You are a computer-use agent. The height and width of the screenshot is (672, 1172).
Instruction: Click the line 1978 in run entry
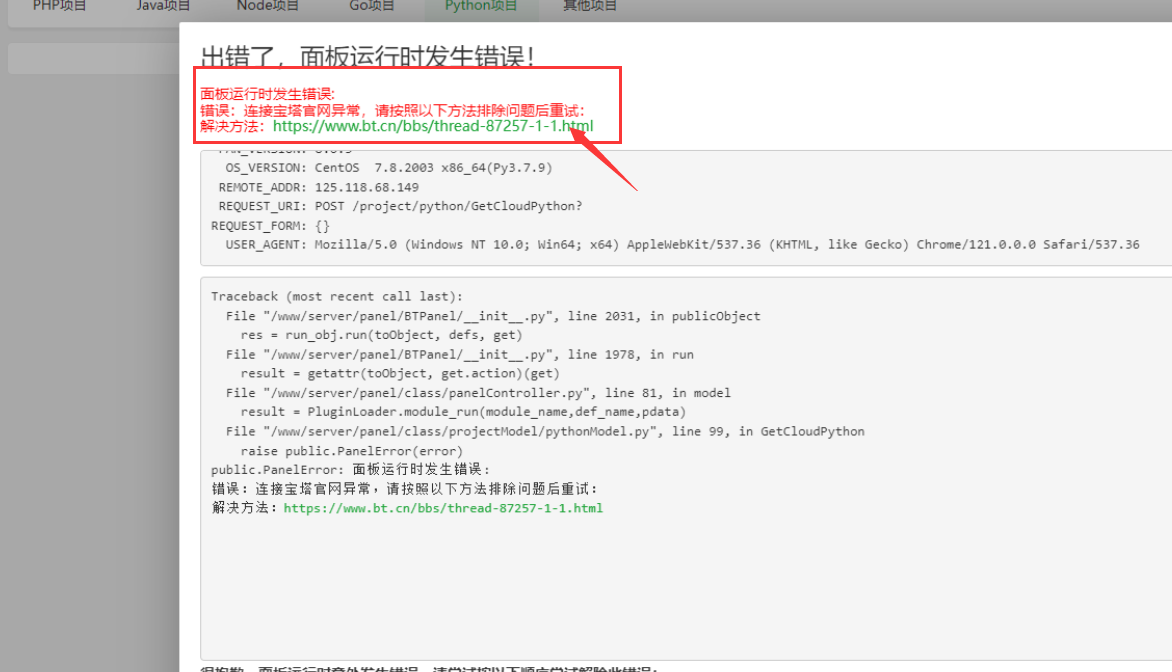(x=460, y=355)
